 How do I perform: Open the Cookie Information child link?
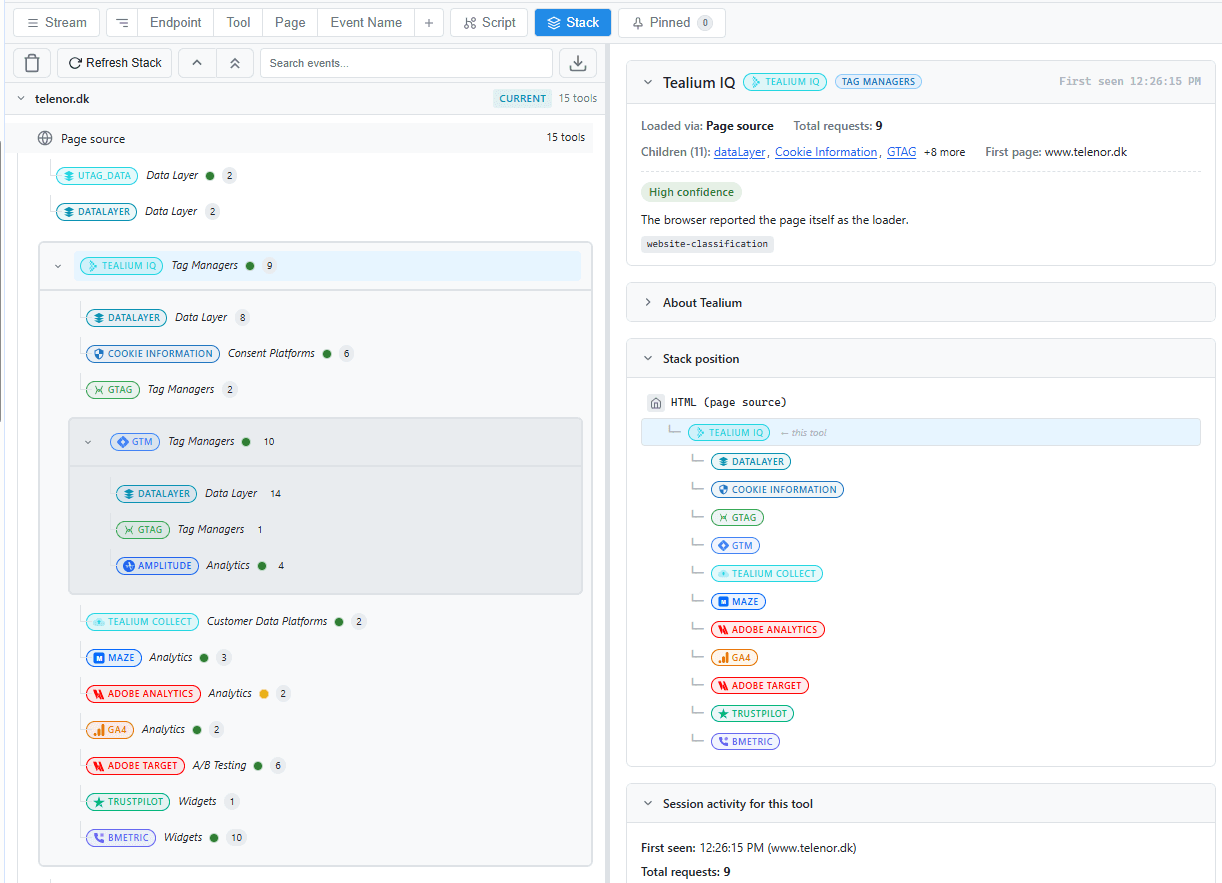pos(826,152)
